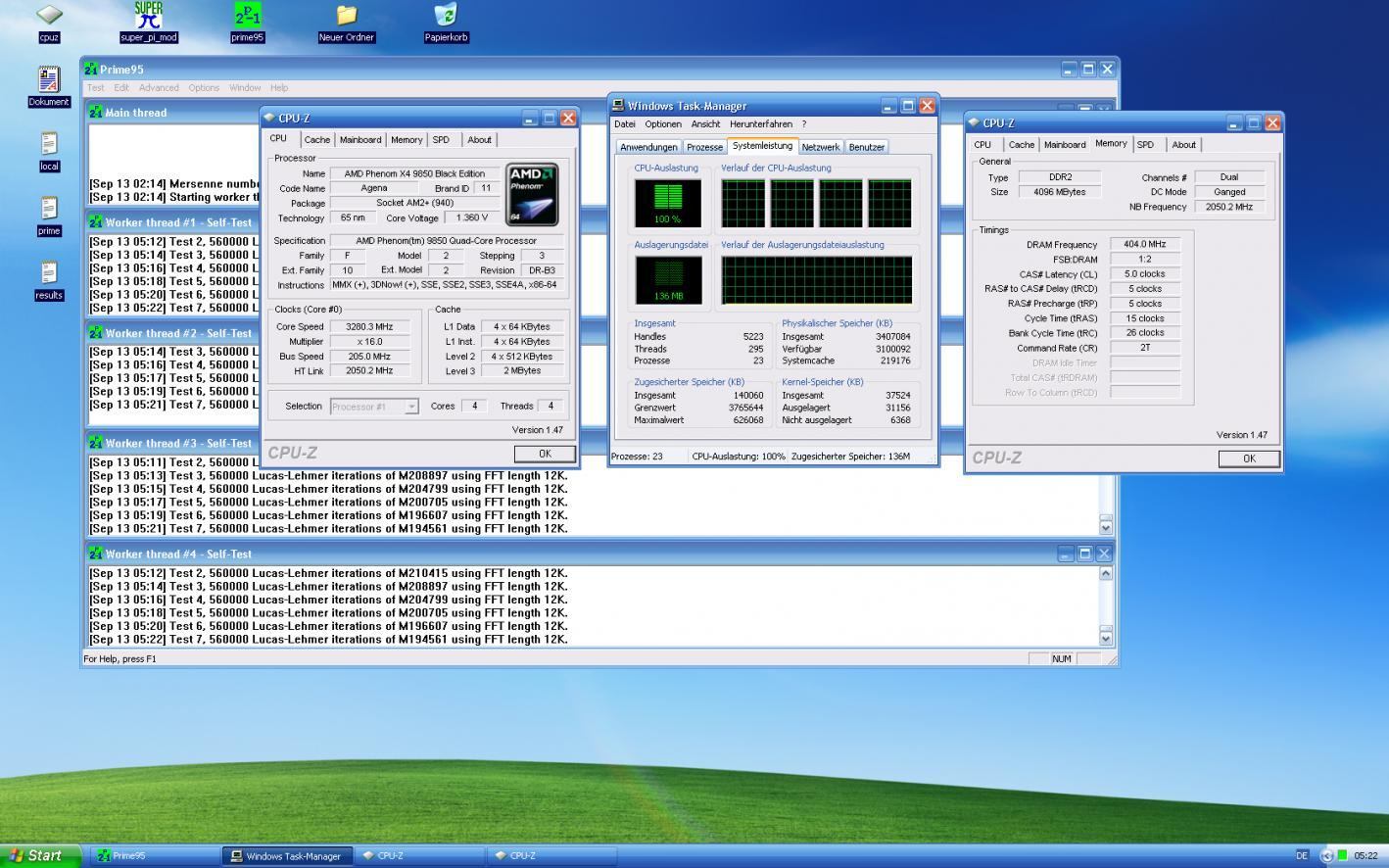Switch to Prime95 in the taskbar
This screenshot has width=1389, height=868.
point(154,855)
